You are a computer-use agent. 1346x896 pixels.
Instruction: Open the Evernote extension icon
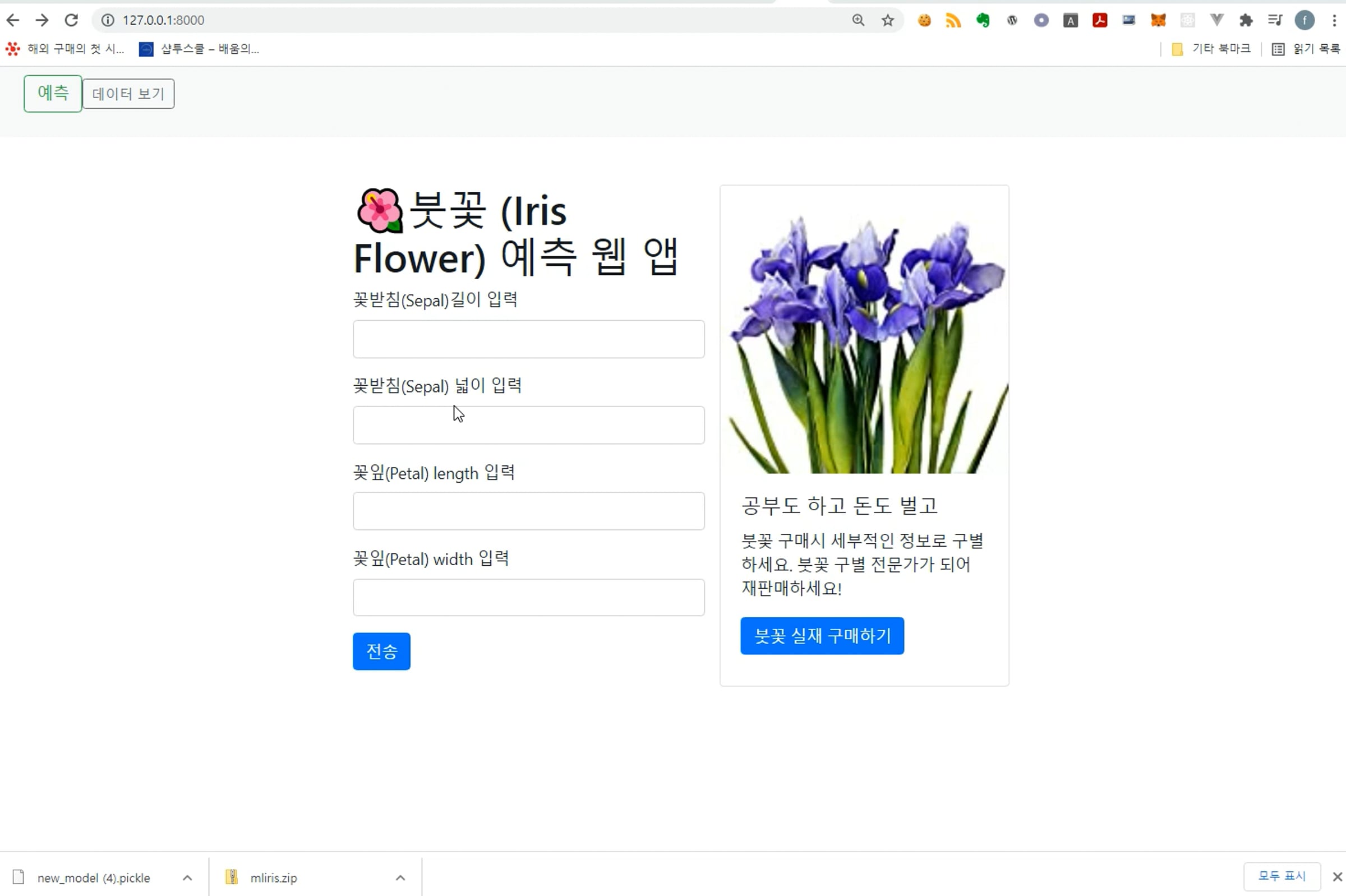point(983,21)
